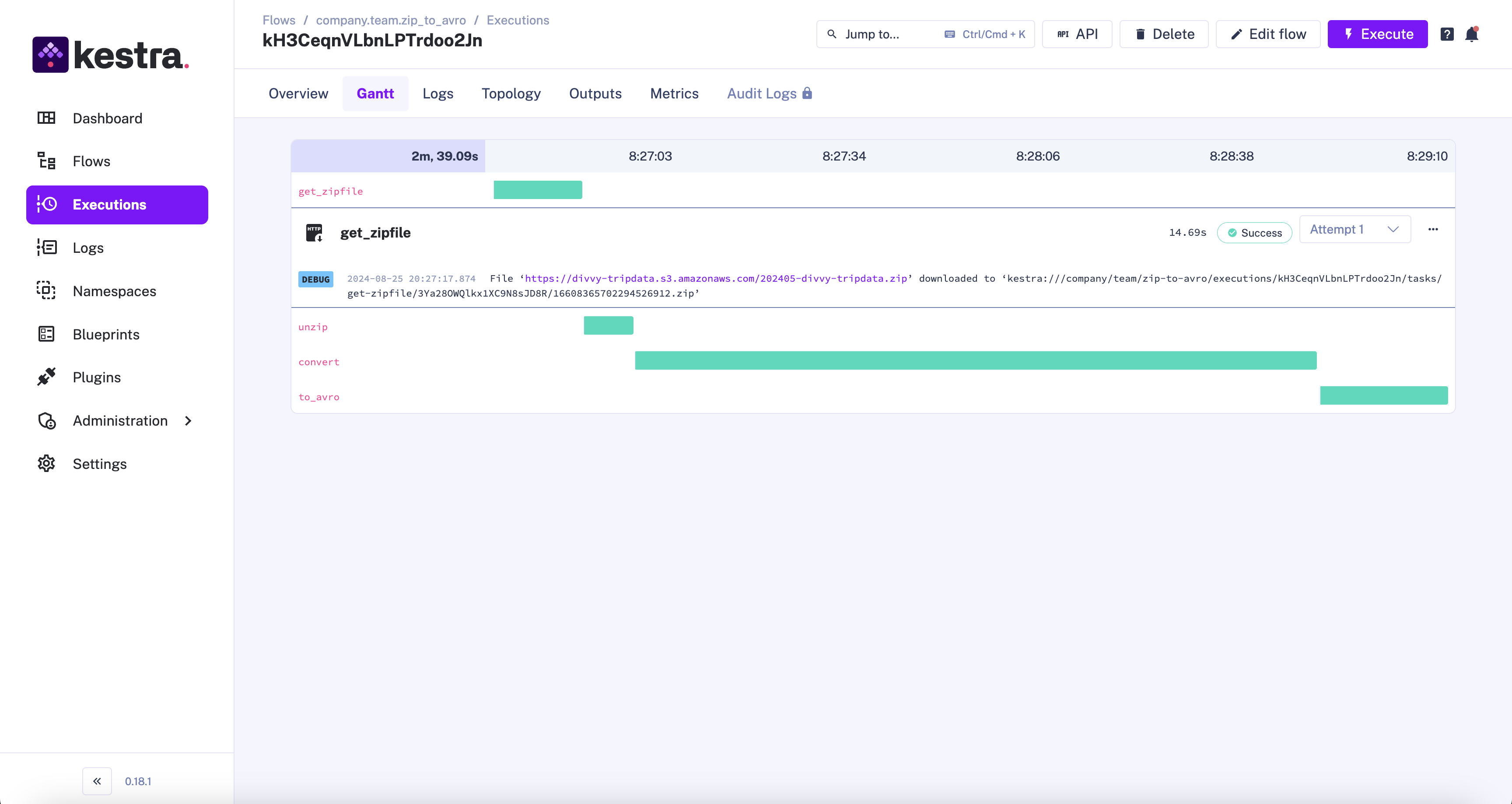This screenshot has height=804, width=1512.
Task: Open the help question mark icon
Action: click(x=1447, y=35)
